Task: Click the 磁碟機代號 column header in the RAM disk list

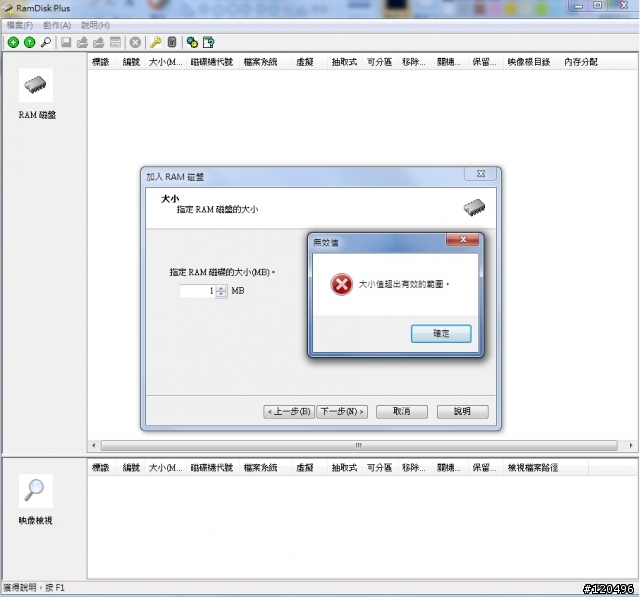Action: click(211, 62)
